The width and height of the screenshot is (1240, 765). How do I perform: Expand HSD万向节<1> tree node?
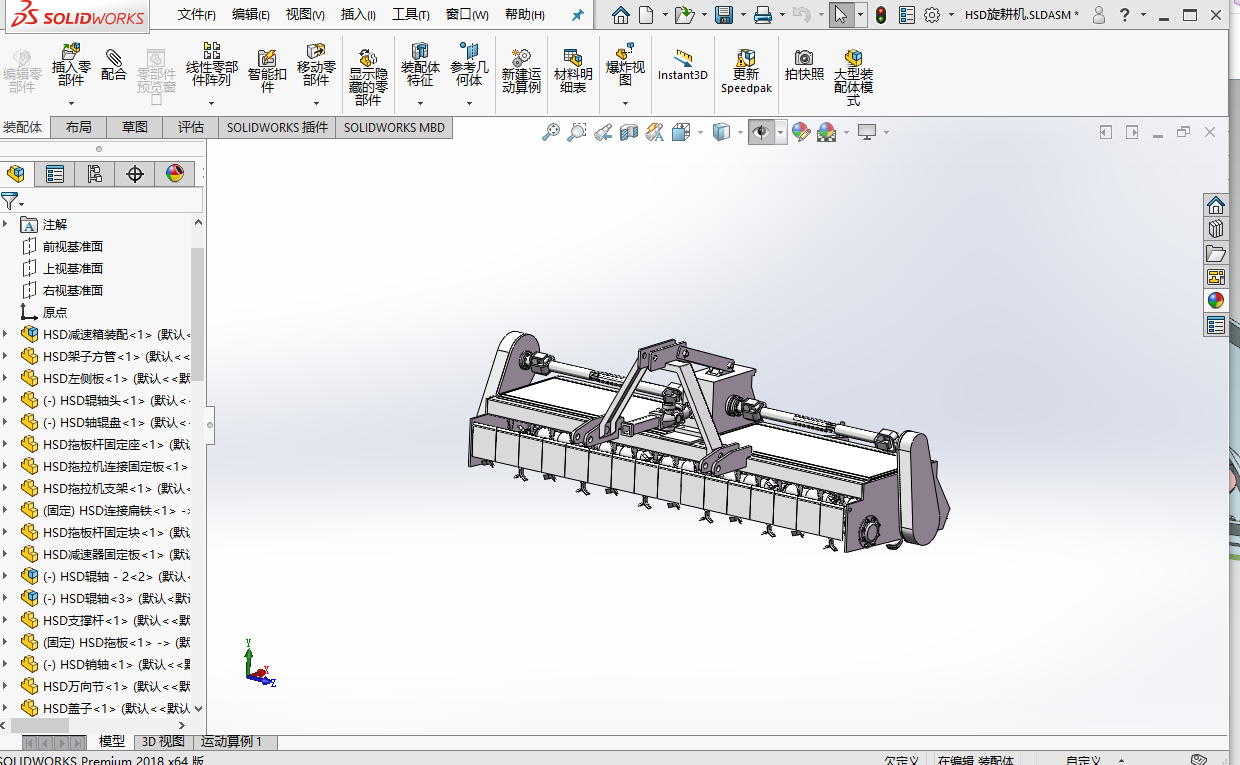pos(5,686)
